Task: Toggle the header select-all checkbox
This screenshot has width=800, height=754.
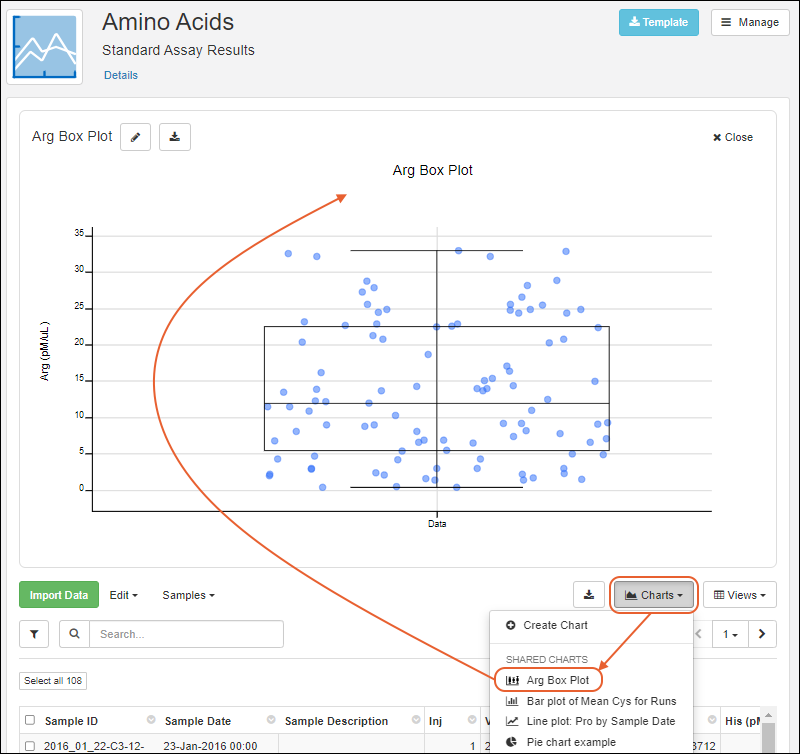Action: click(30, 720)
